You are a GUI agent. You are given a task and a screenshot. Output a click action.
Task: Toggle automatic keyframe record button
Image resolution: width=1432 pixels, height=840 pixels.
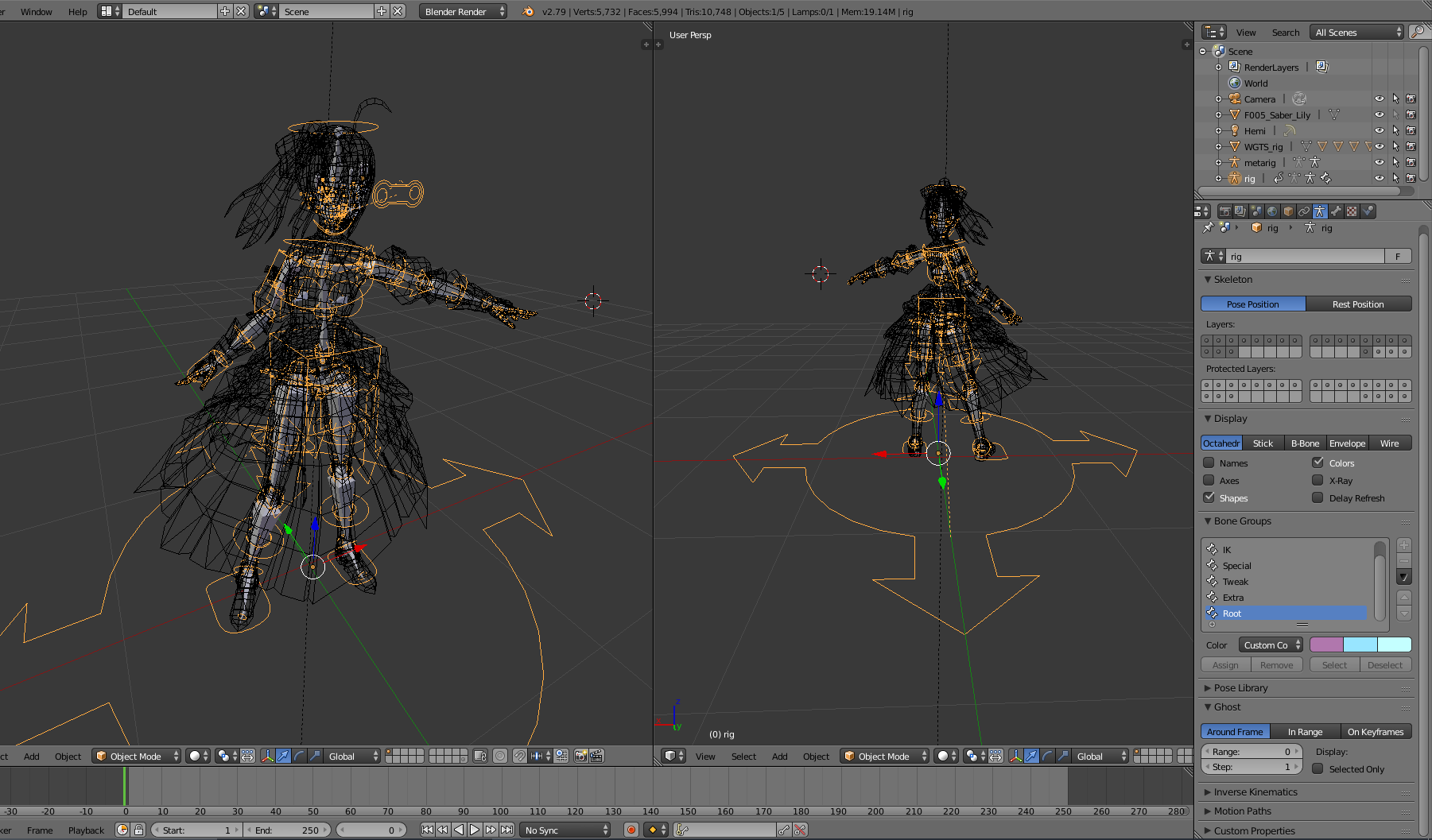pos(631,830)
